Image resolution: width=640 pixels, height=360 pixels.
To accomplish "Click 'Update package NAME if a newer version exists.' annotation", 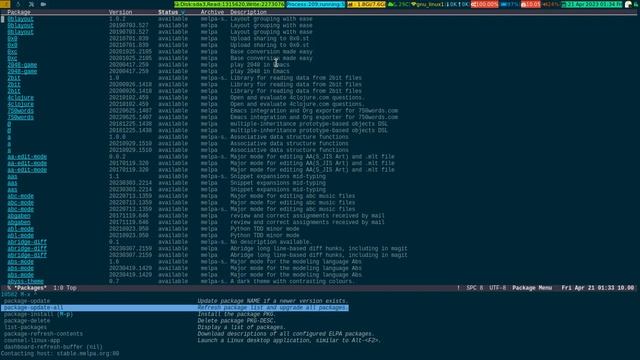I will [x=273, y=301].
